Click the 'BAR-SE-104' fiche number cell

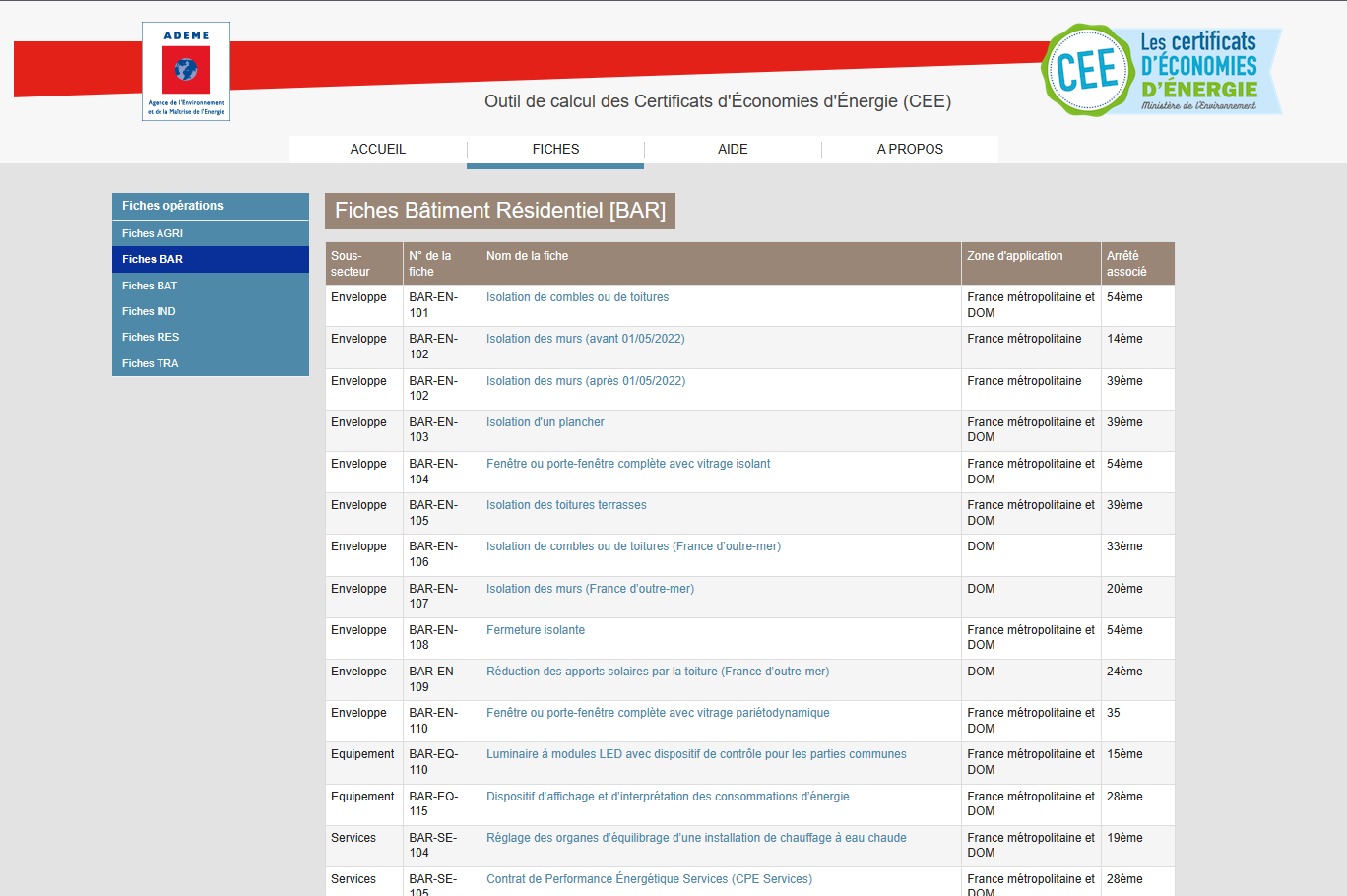[x=442, y=846]
